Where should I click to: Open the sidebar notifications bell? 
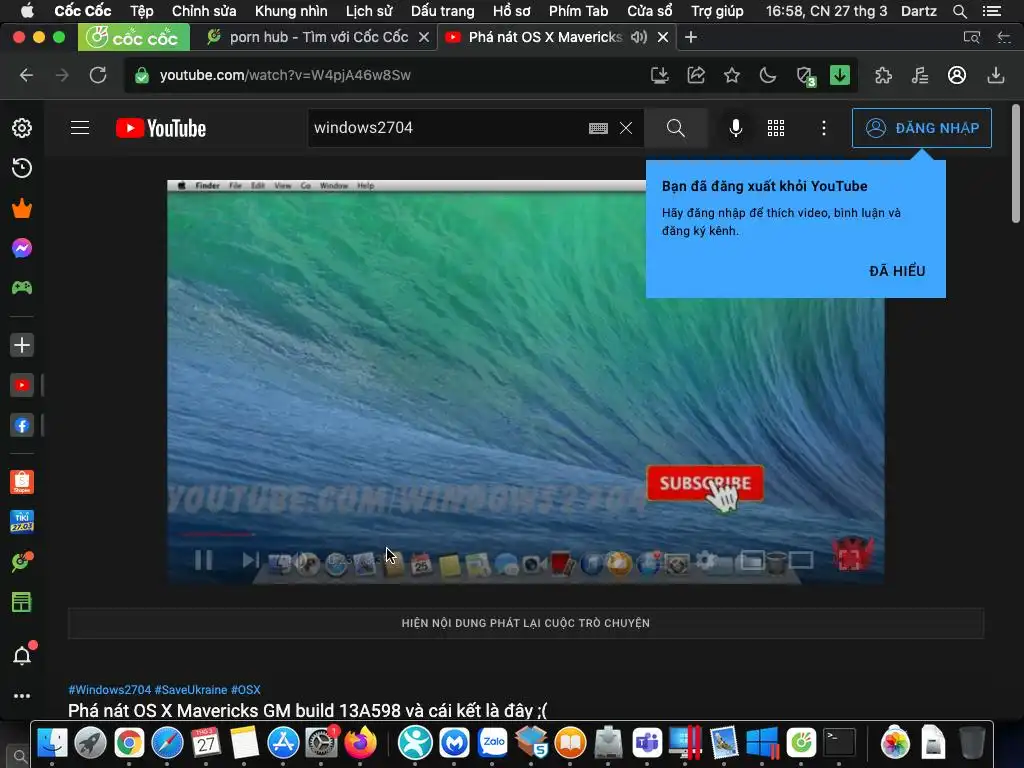point(22,655)
